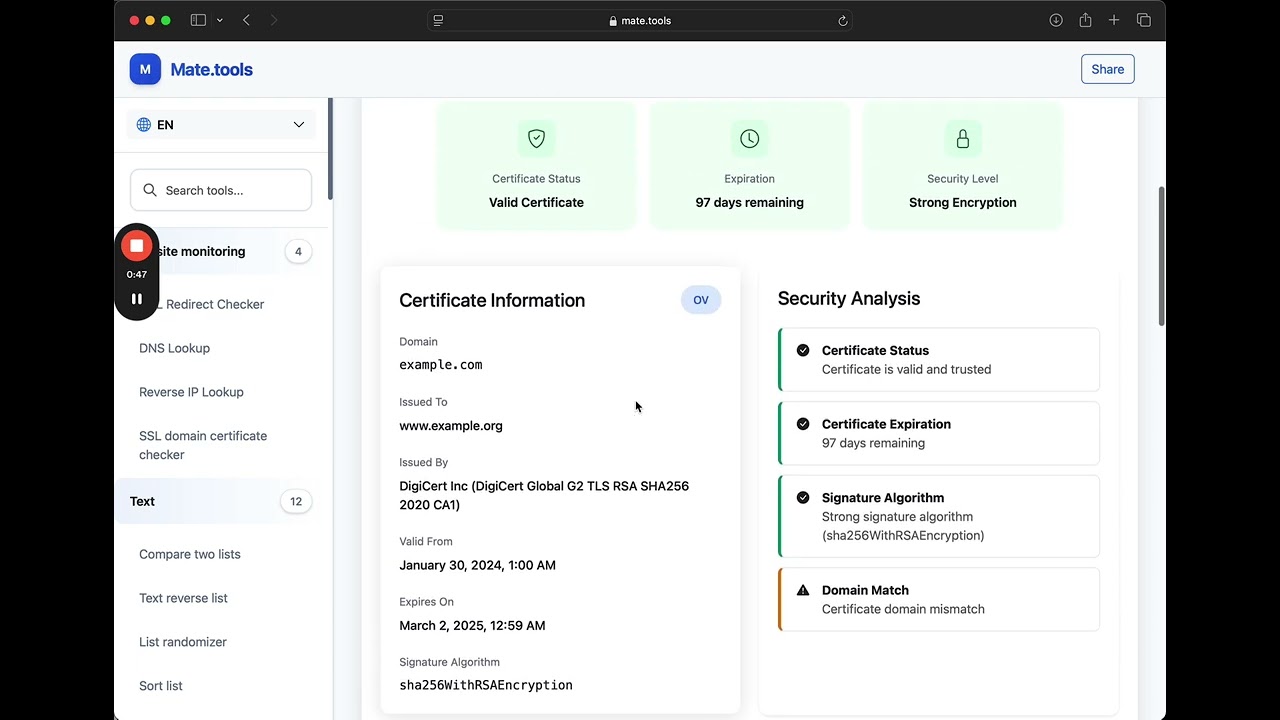Viewport: 1280px width, 720px height.
Task: Select the www.example.org issued-to value
Action: (451, 426)
